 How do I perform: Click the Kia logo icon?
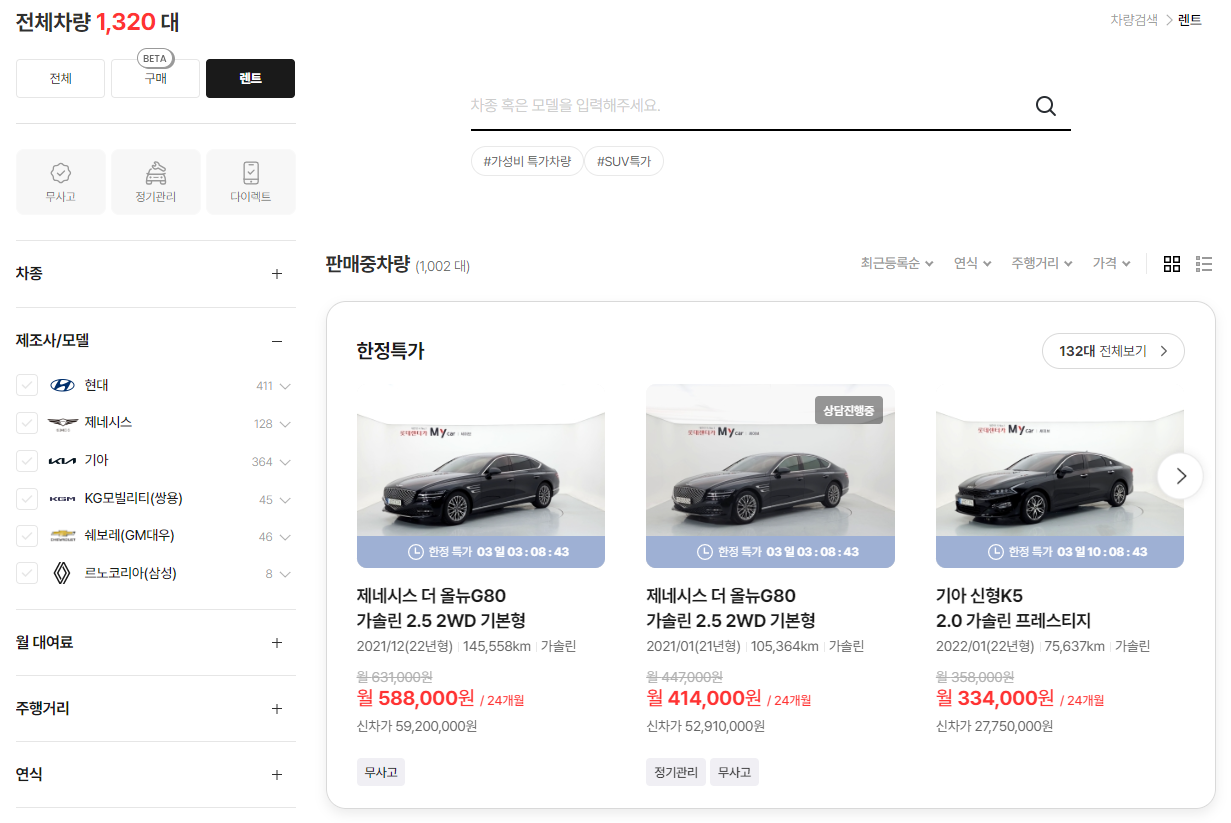tap(62, 461)
